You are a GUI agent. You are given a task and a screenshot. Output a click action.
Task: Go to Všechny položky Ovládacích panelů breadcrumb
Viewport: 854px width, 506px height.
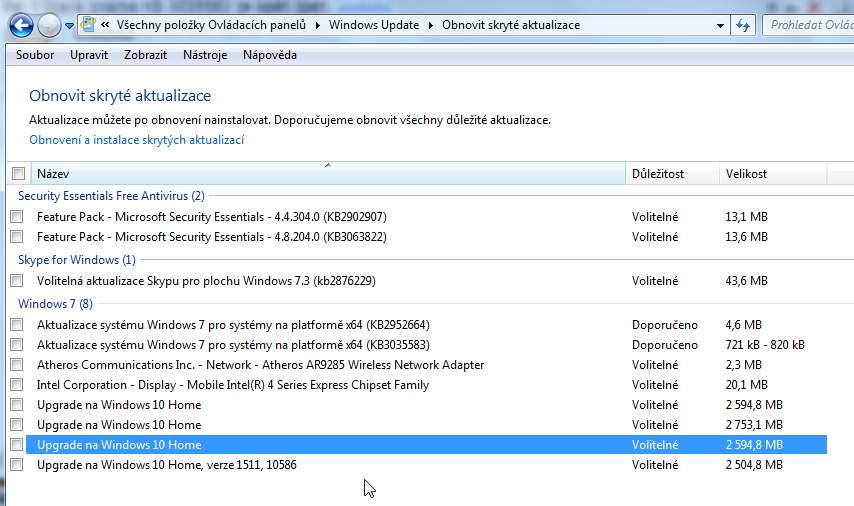click(x=211, y=25)
